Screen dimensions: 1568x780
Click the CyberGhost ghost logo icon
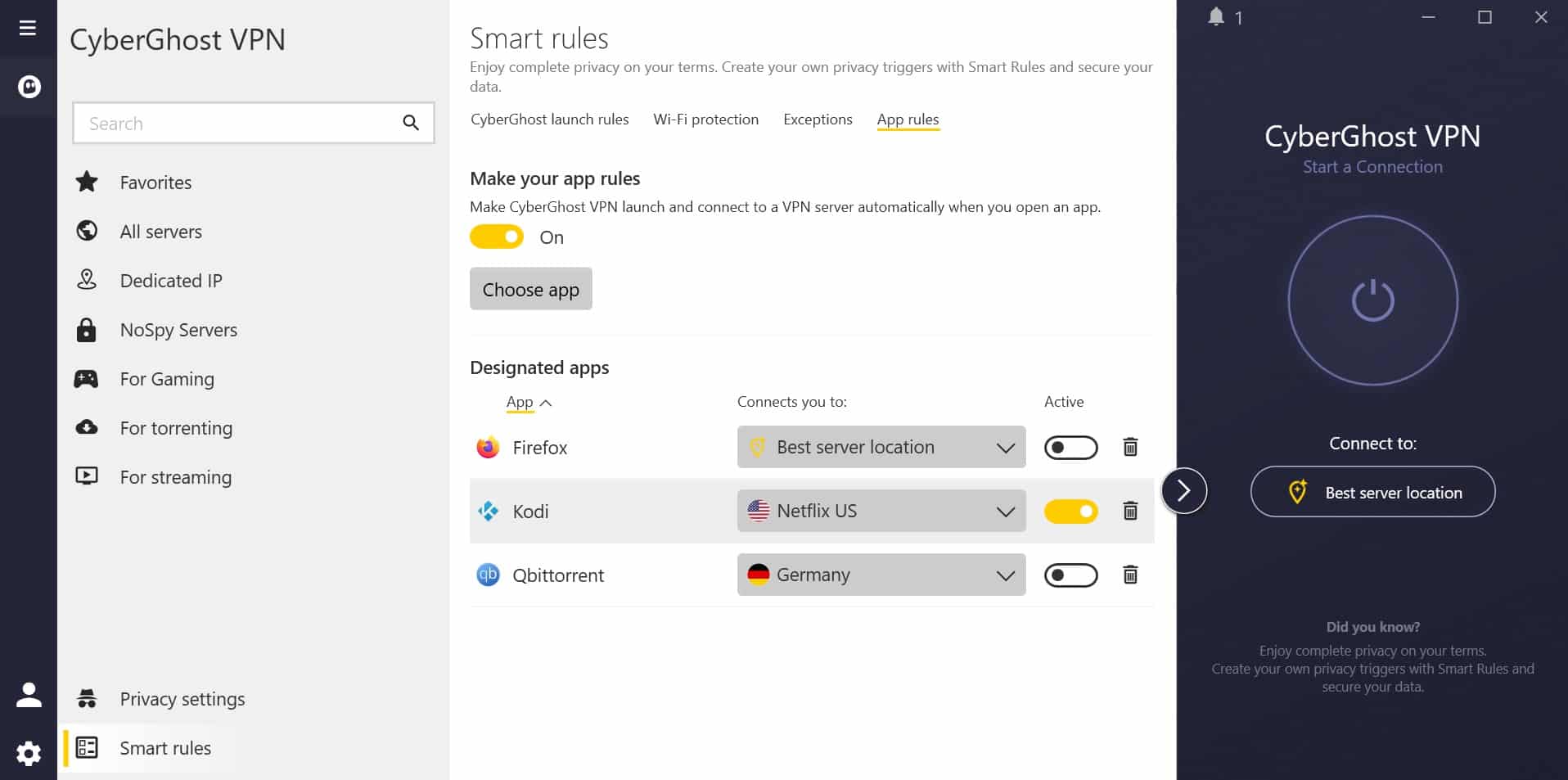point(29,87)
